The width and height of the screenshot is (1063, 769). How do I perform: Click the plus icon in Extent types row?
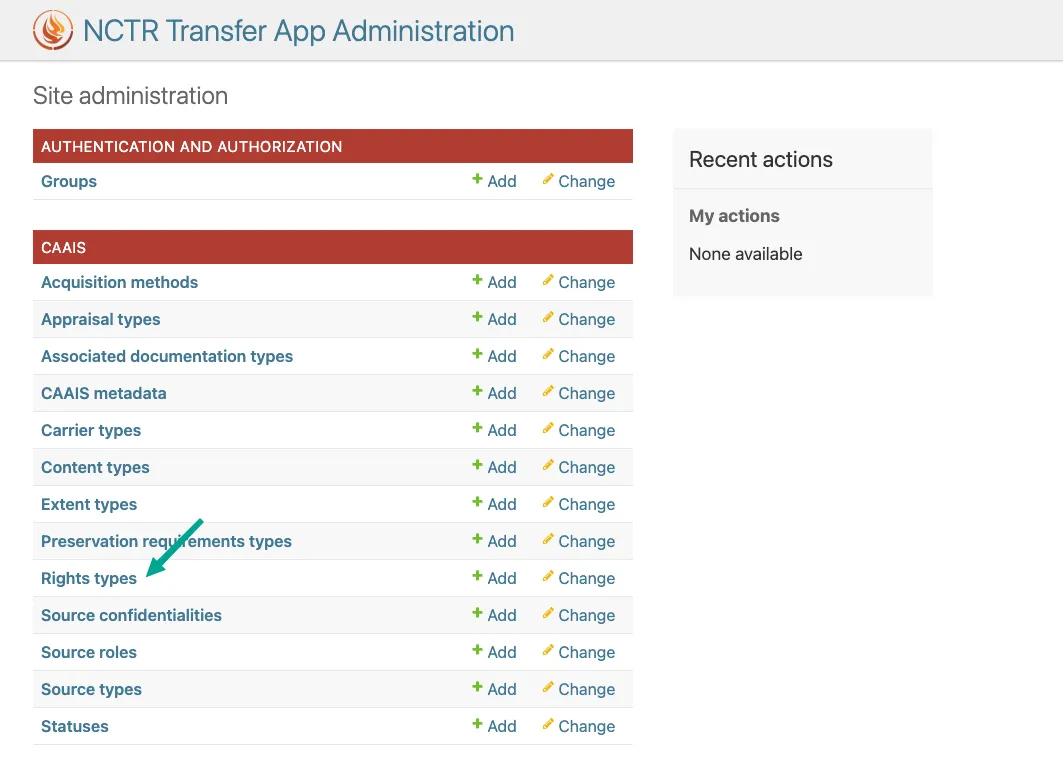pyautogui.click(x=477, y=502)
